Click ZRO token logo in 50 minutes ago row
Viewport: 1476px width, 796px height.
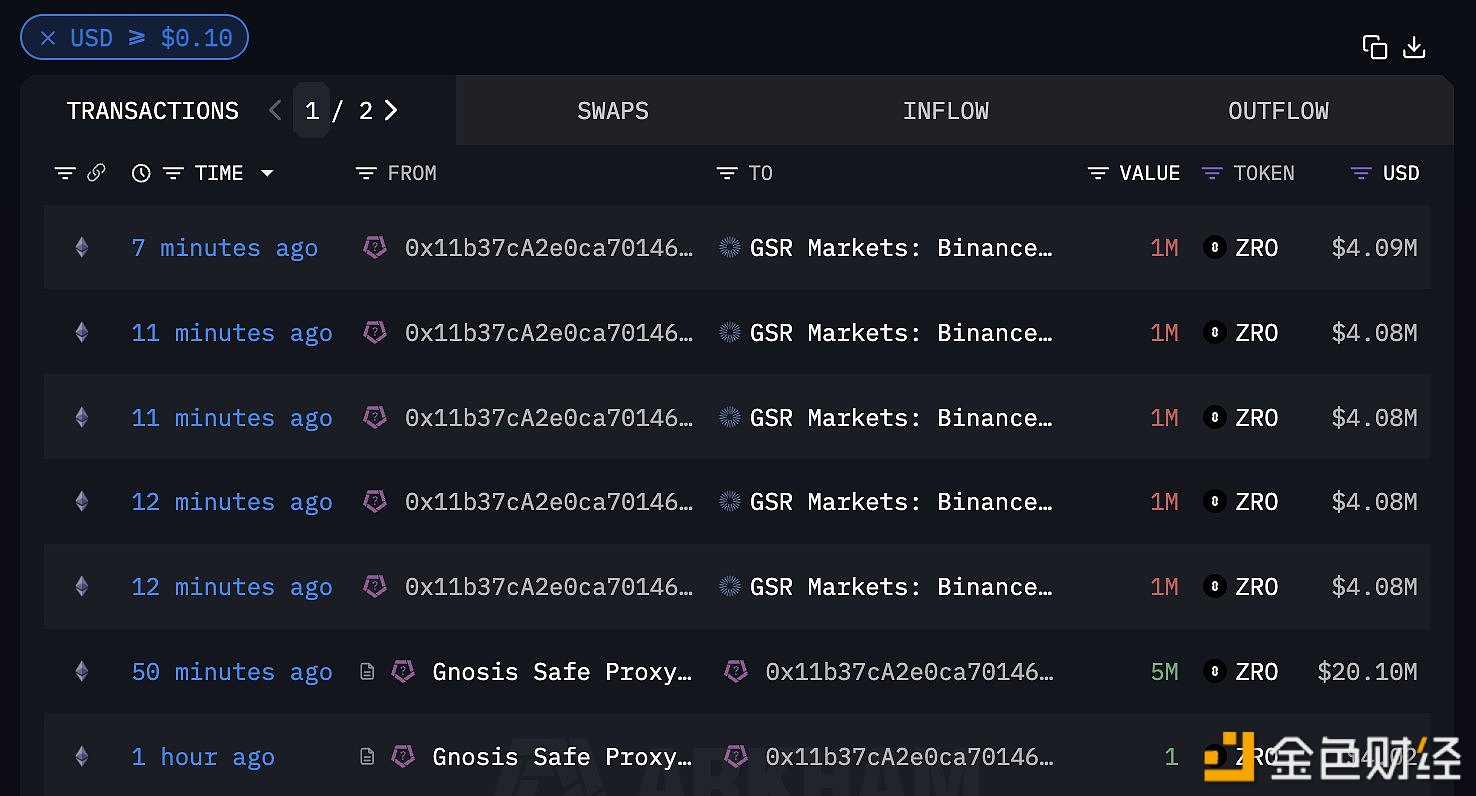pyautogui.click(x=1214, y=672)
